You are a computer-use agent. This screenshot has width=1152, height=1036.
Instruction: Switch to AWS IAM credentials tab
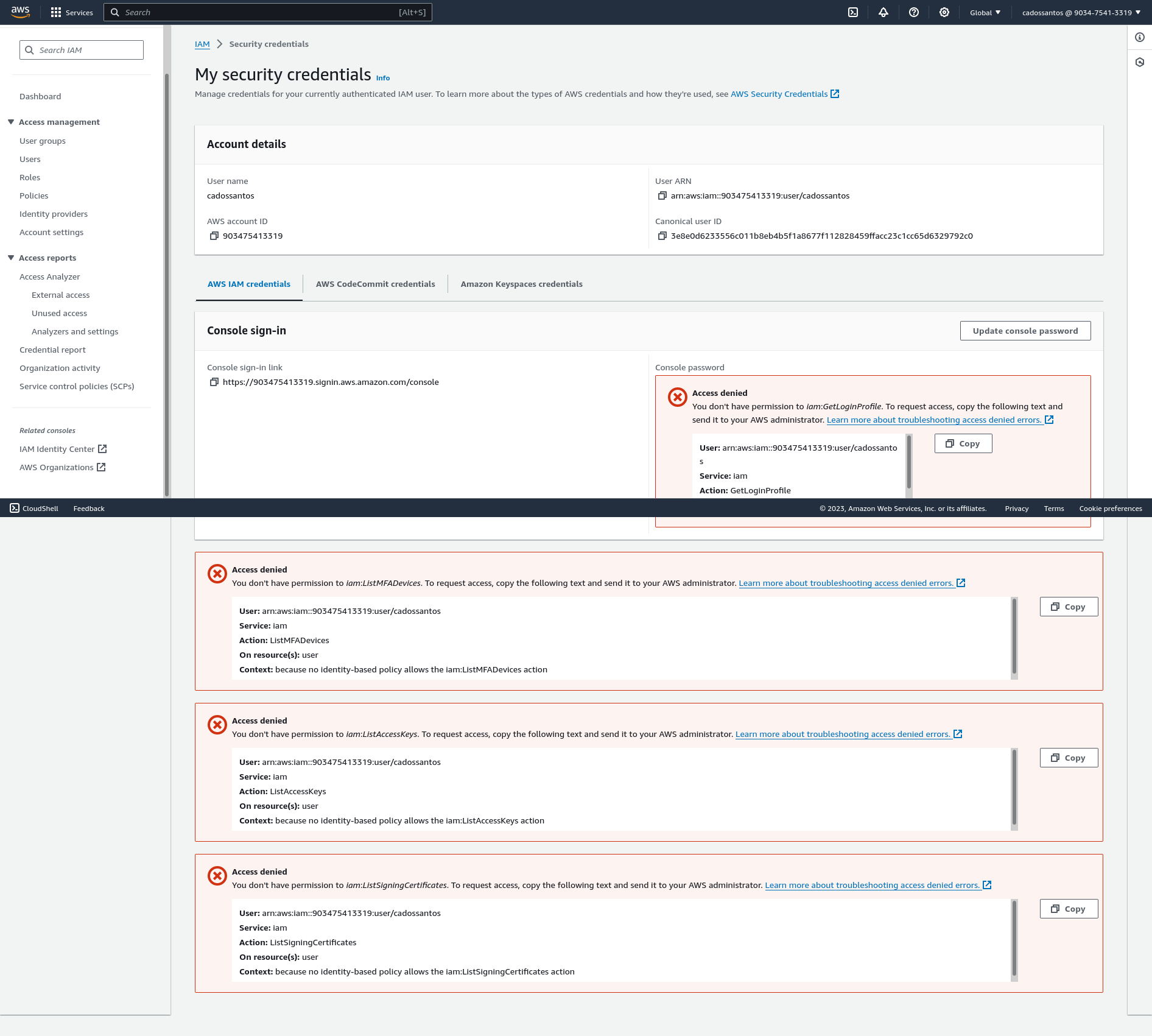click(249, 284)
